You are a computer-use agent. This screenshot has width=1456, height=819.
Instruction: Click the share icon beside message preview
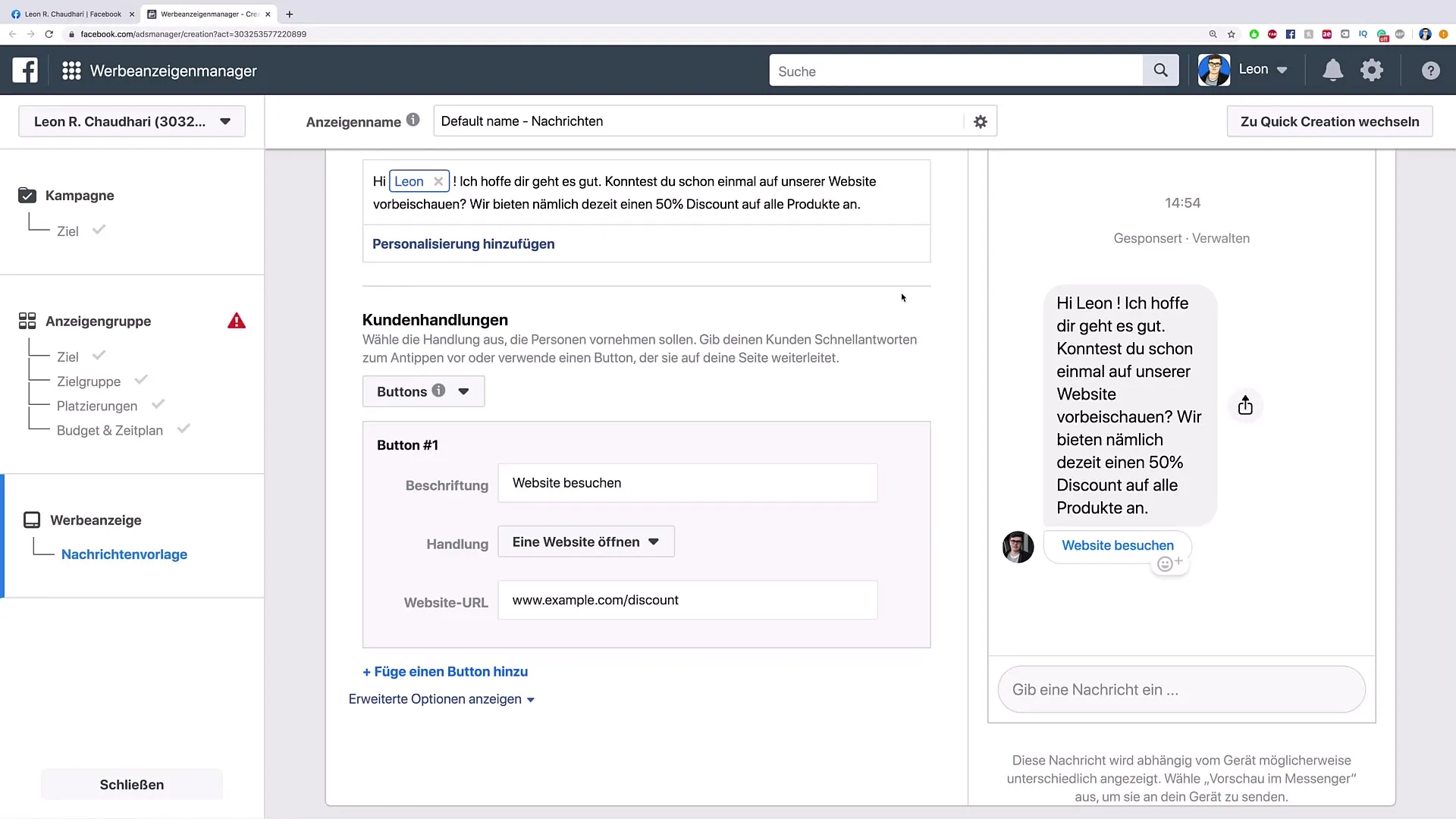click(x=1245, y=406)
